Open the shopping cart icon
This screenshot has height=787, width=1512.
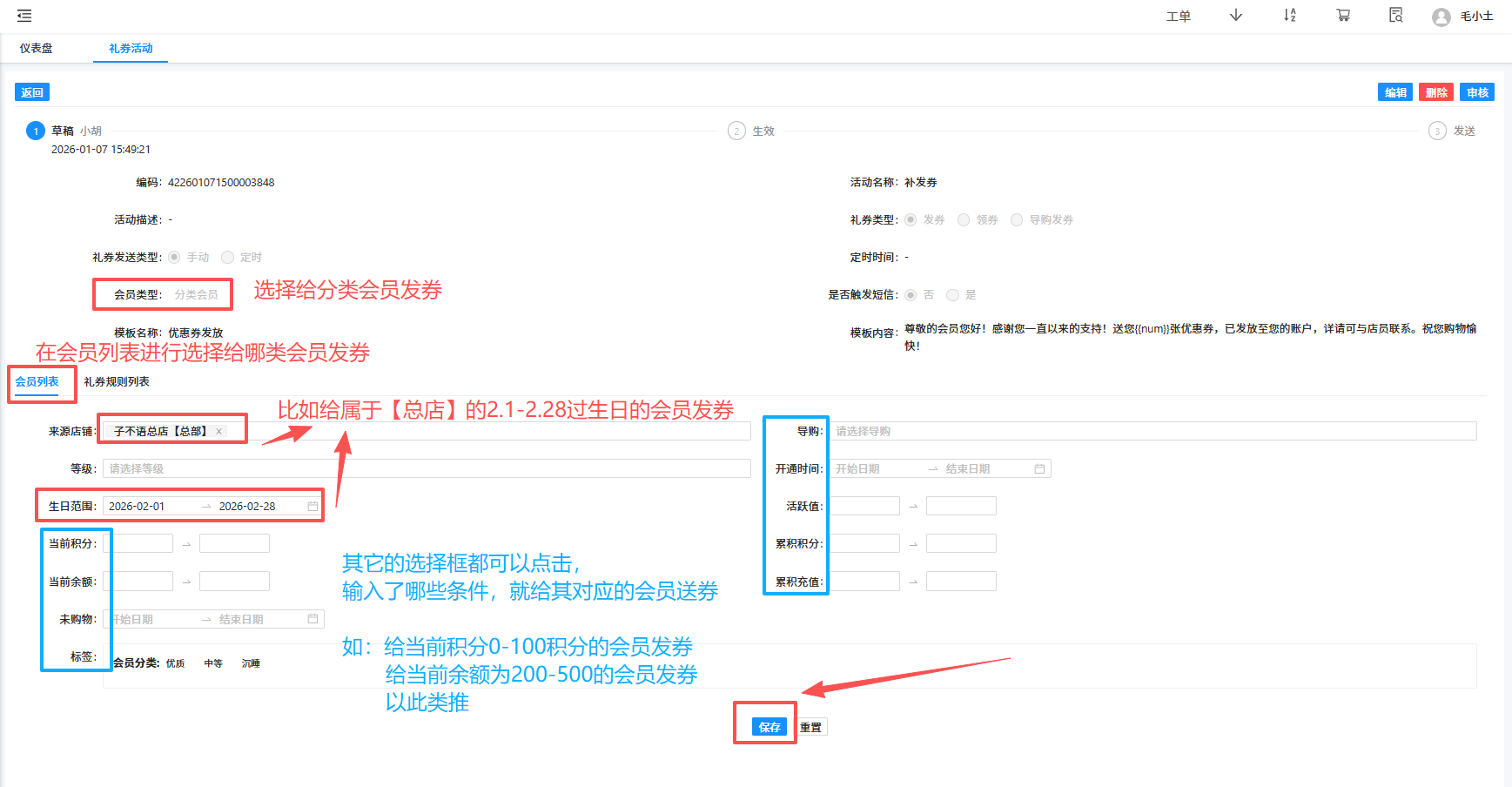tap(1343, 16)
